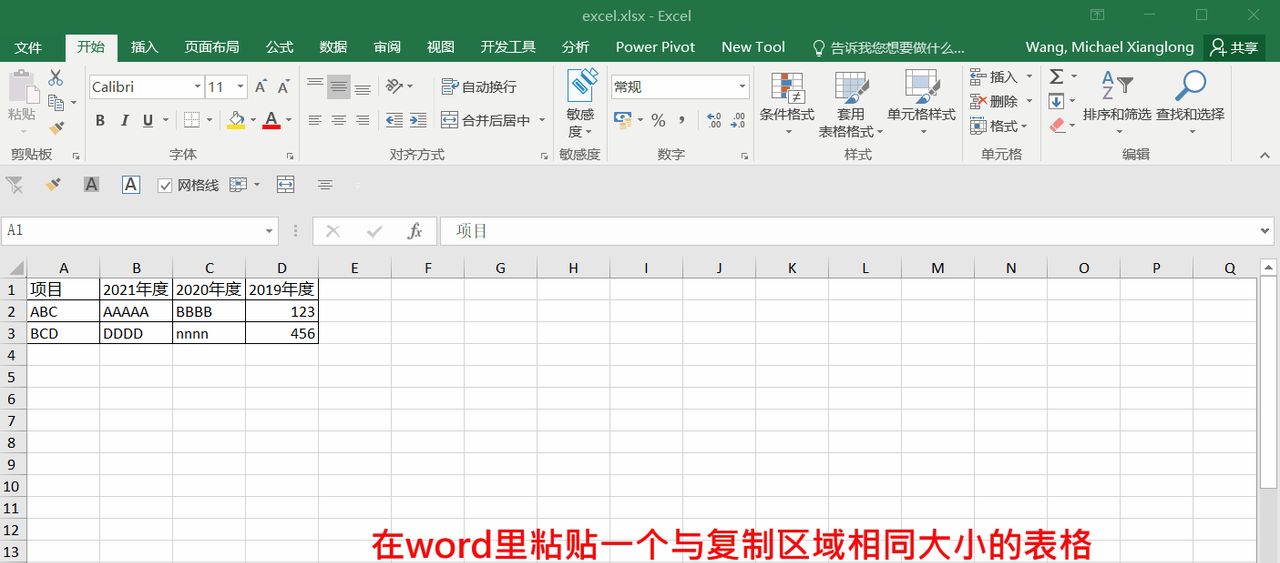
Task: Open the 条件格式 conditional formatting menu
Action: tap(787, 103)
